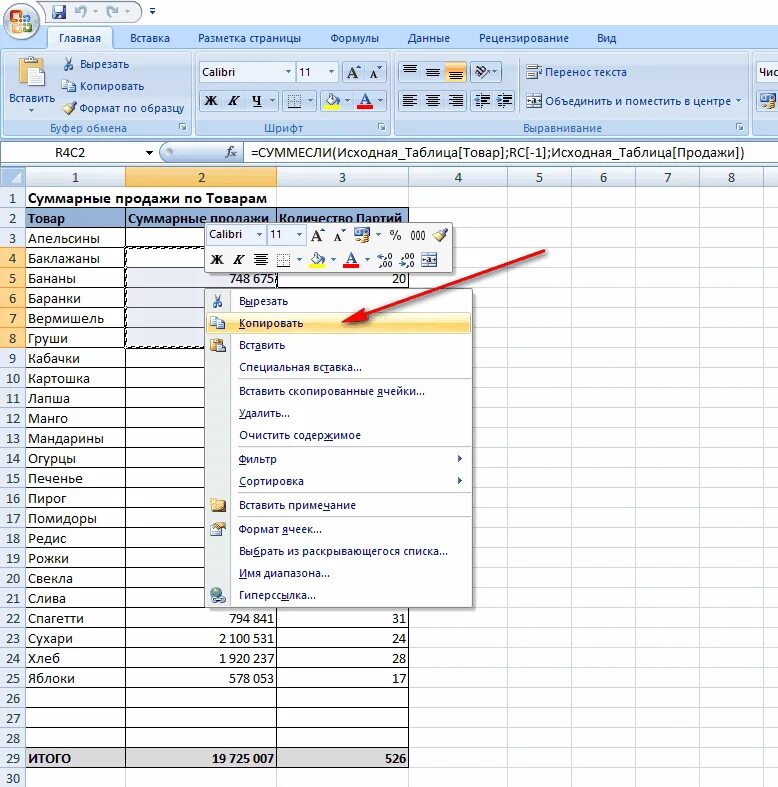This screenshot has height=787, width=778.
Task: Increase decimal places in mini toolbar
Action: 385,260
